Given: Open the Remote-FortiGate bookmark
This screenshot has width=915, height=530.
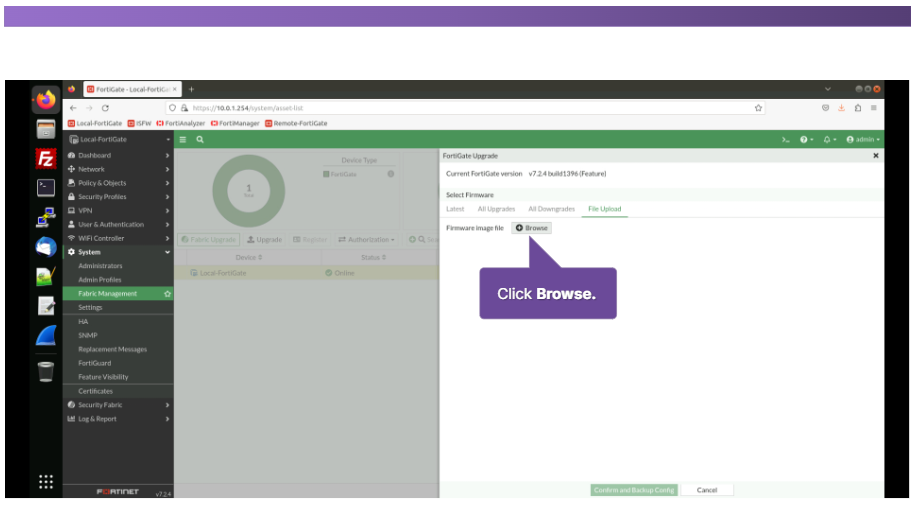Looking at the screenshot, I should (x=296, y=123).
